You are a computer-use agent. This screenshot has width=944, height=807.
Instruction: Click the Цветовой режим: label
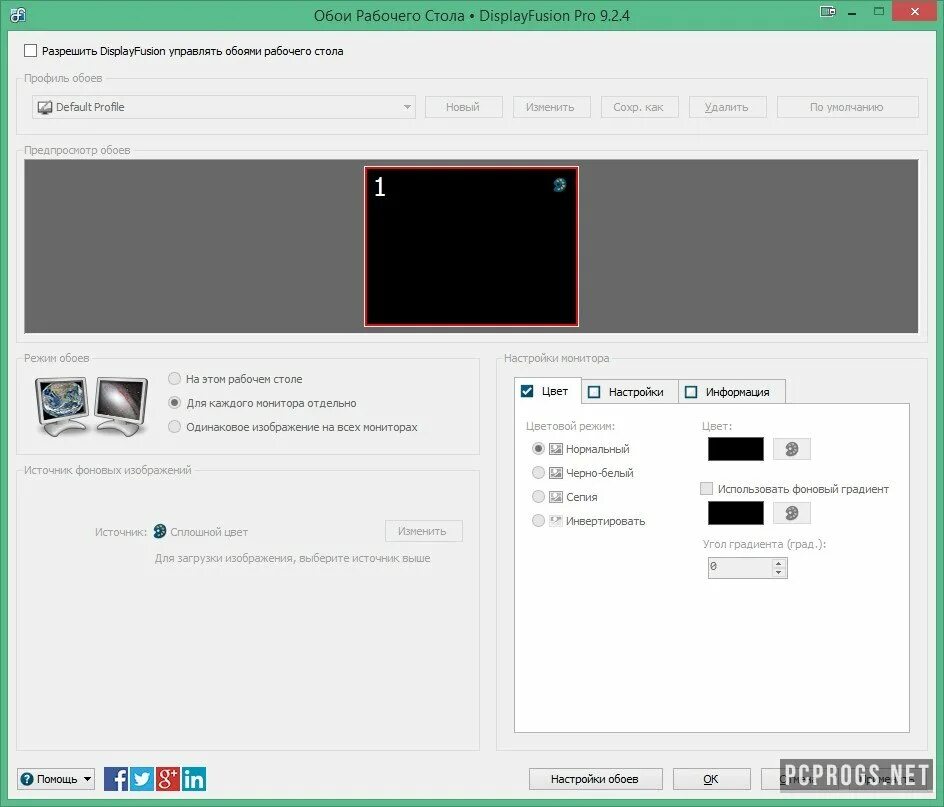tap(570, 426)
